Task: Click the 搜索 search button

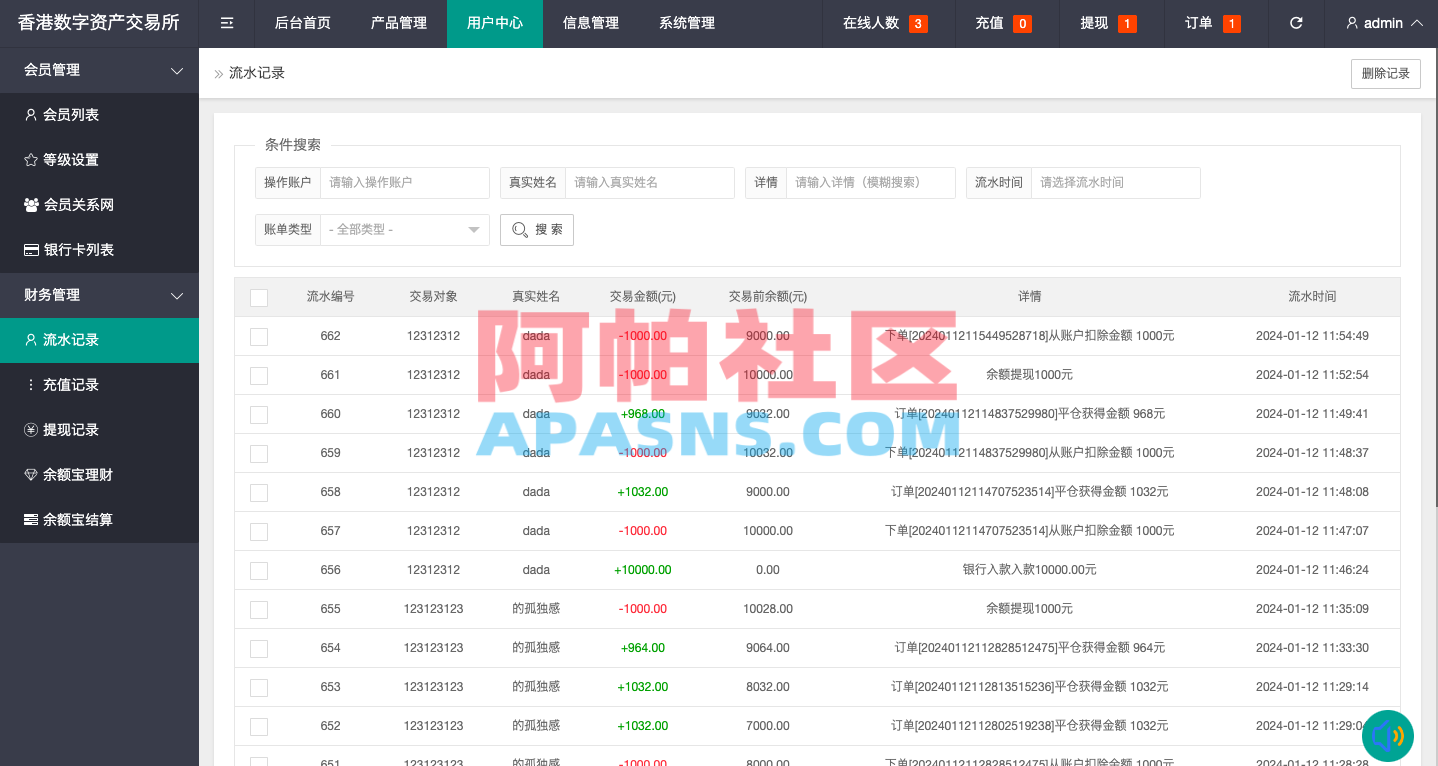Action: pyautogui.click(x=537, y=229)
